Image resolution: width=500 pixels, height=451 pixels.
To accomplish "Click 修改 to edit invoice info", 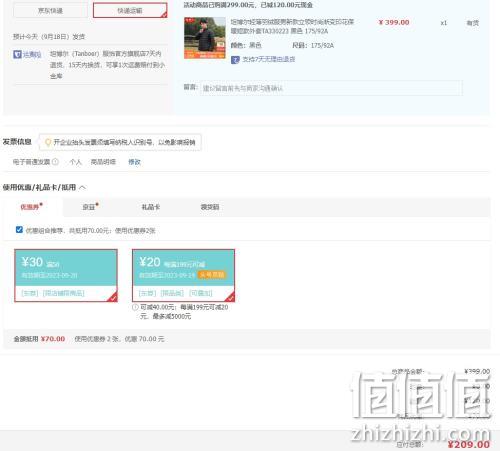I will [x=134, y=162].
